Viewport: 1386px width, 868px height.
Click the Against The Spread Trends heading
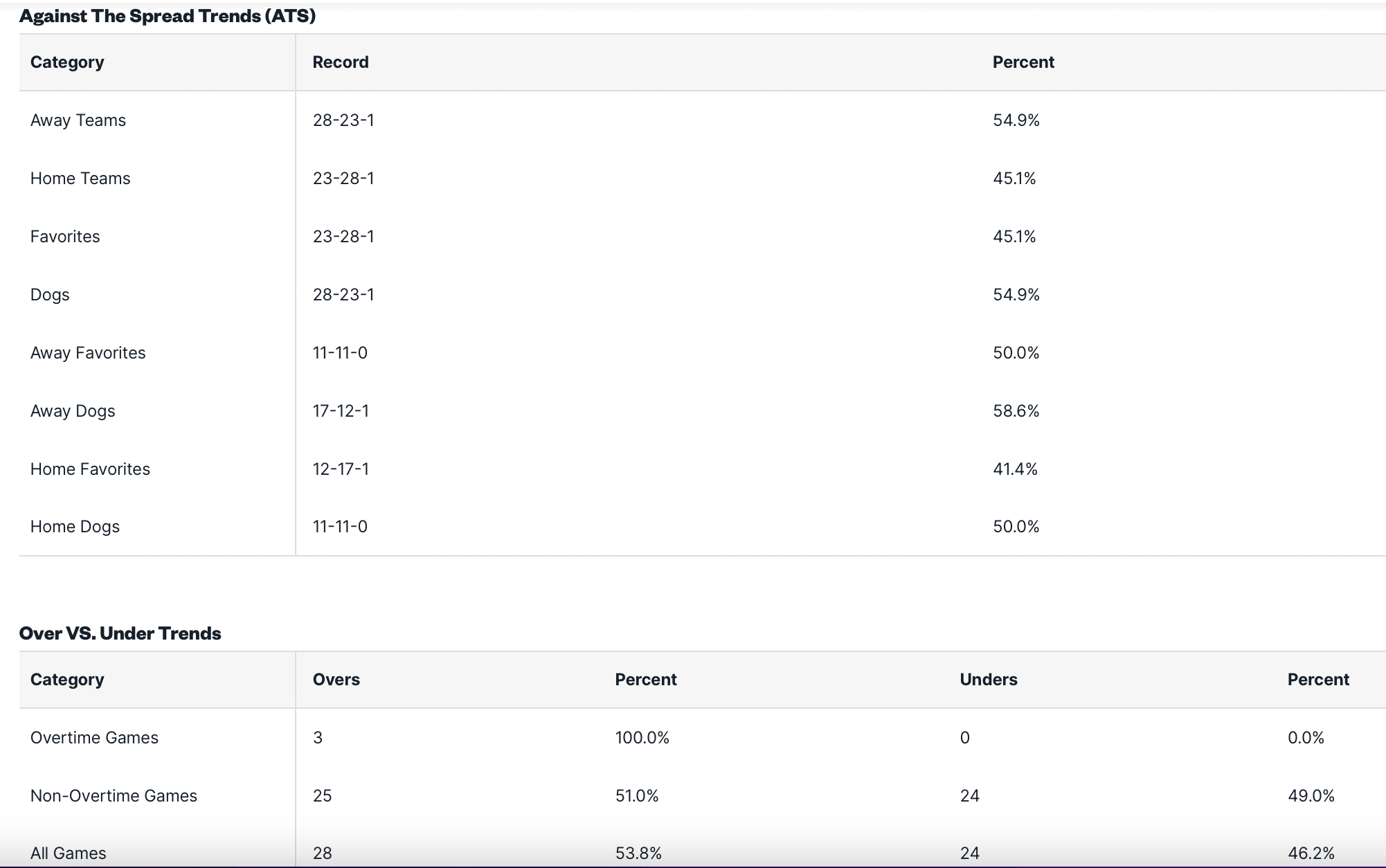pyautogui.click(x=168, y=16)
